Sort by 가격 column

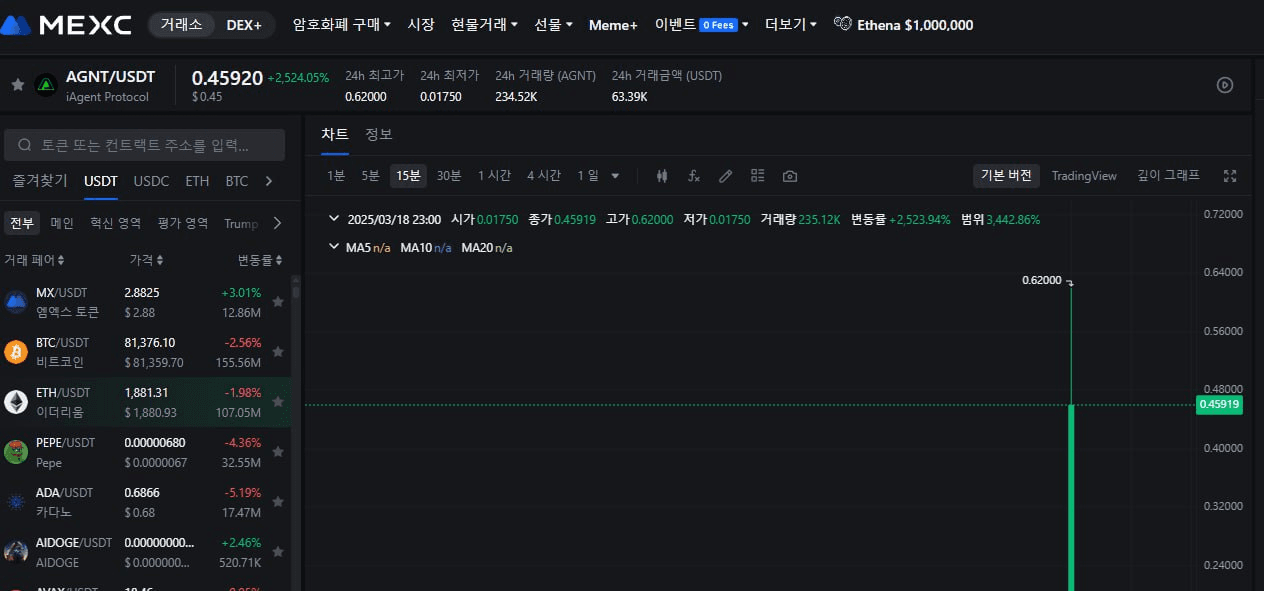(x=147, y=260)
